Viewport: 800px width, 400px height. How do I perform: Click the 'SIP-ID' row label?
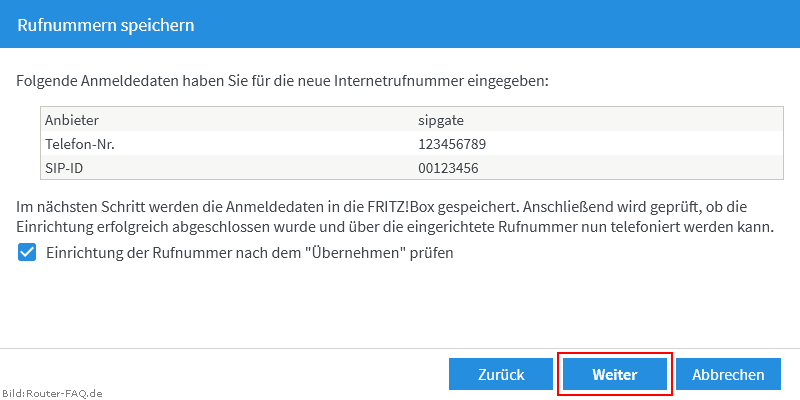(x=64, y=168)
